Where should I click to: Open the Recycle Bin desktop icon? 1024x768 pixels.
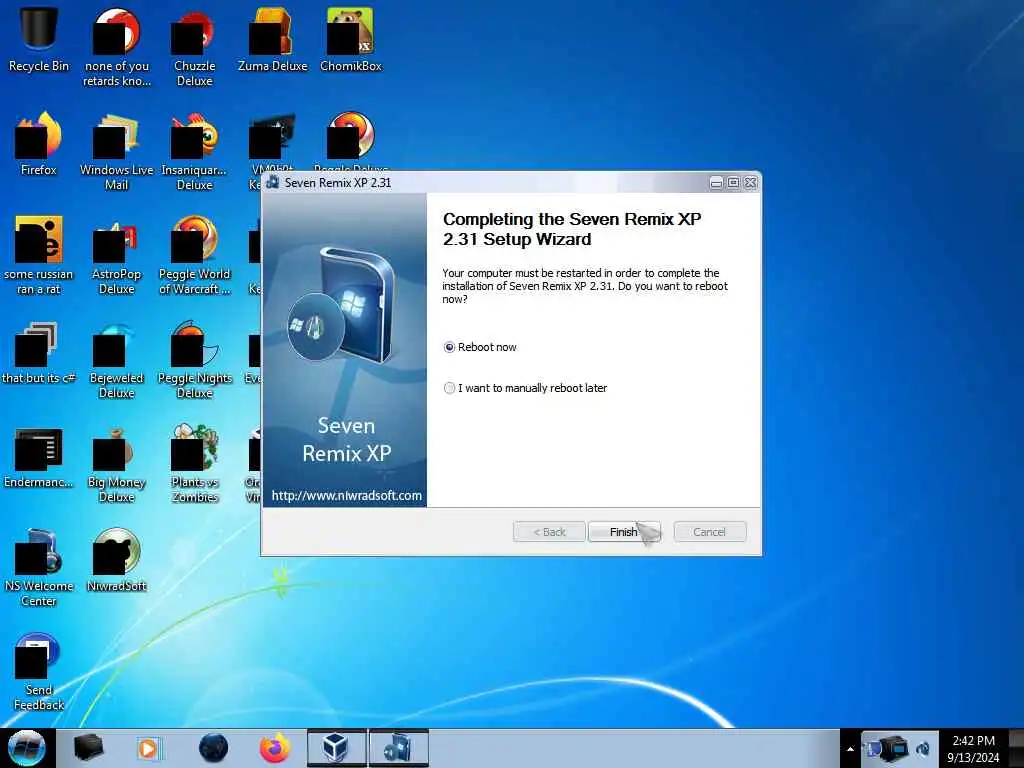click(x=39, y=39)
